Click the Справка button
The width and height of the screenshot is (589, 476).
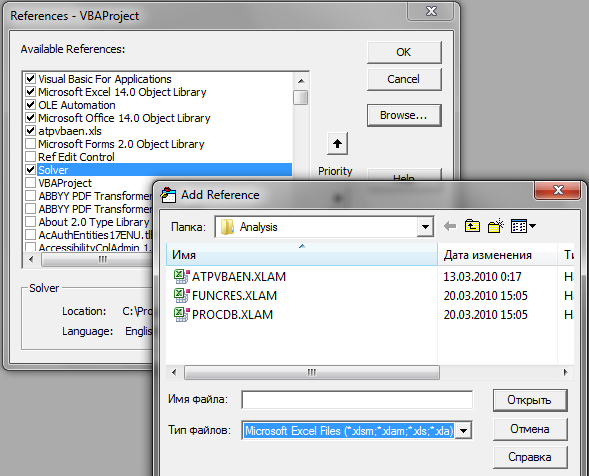(530, 457)
